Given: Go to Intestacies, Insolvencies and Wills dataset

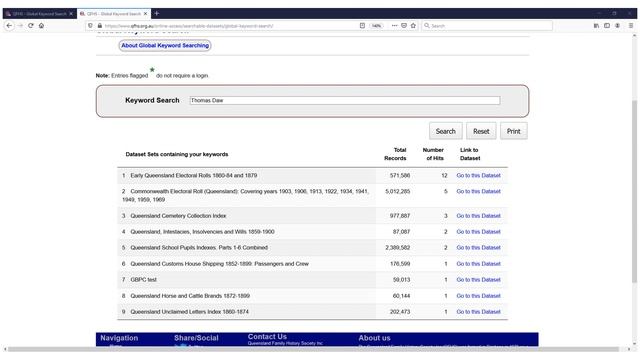Looking at the screenshot, I should click(x=478, y=231).
